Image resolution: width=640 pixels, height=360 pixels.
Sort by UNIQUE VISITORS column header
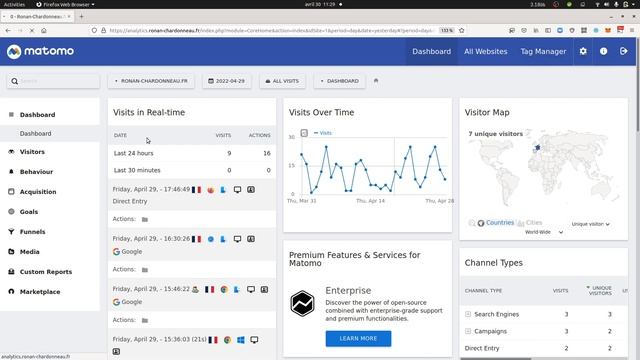tap(600, 291)
